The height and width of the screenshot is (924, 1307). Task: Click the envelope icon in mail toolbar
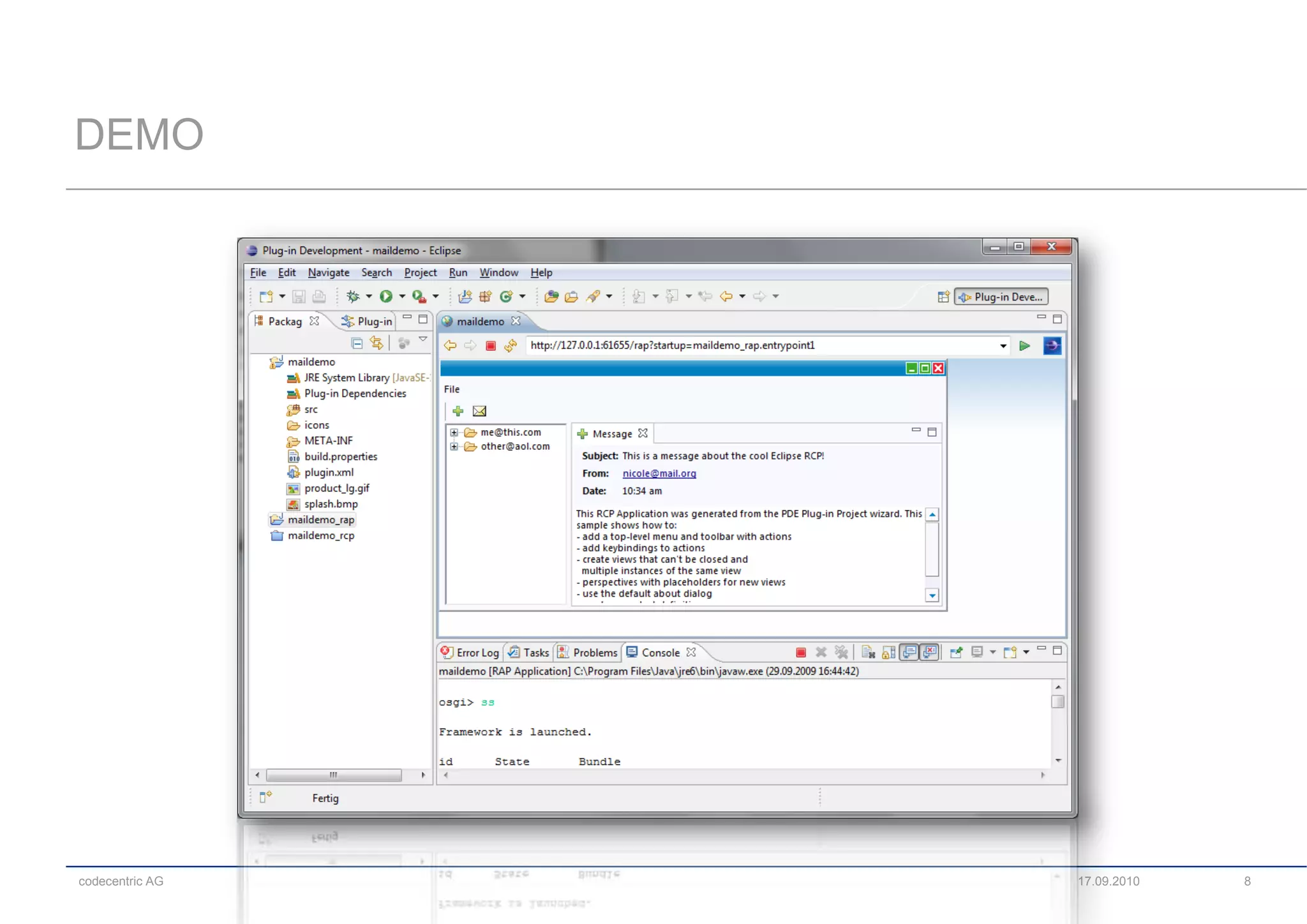pos(479,411)
